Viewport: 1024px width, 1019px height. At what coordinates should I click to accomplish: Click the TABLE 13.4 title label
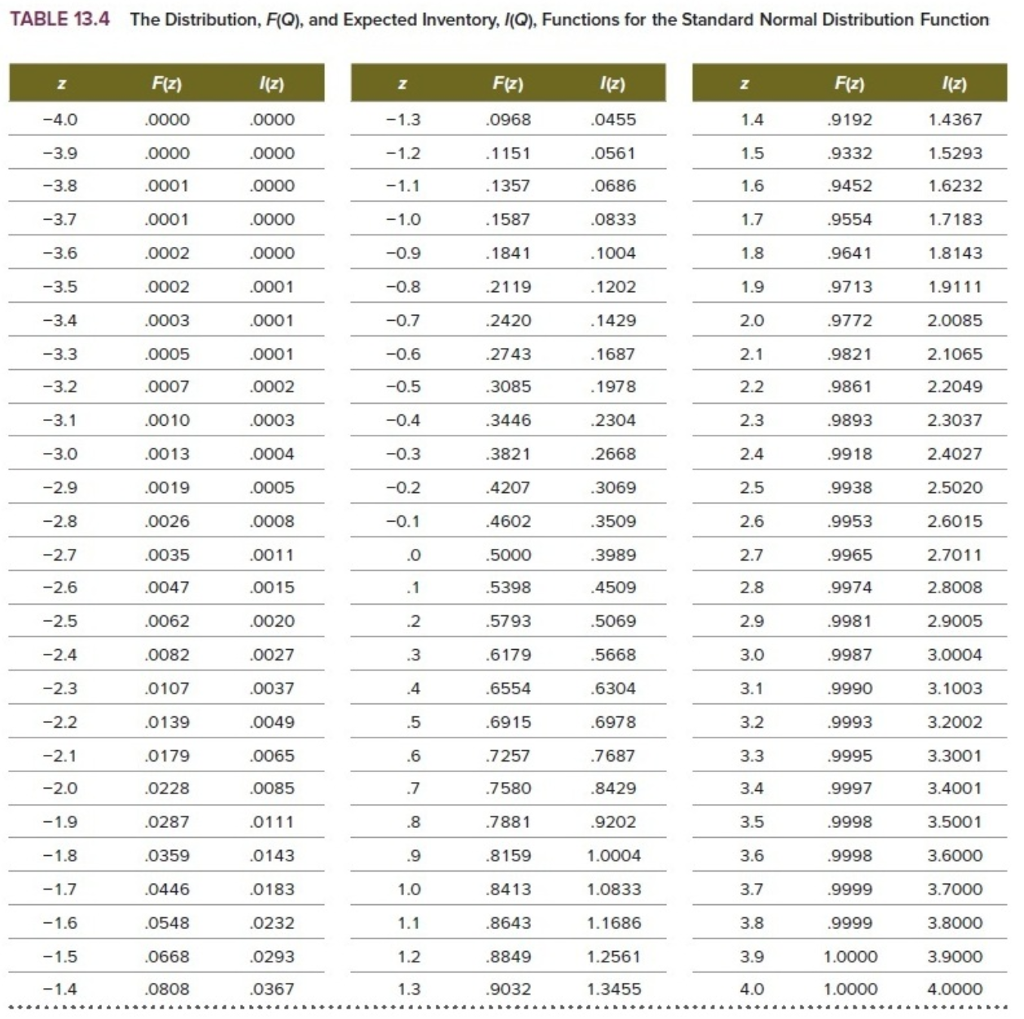pos(59,19)
